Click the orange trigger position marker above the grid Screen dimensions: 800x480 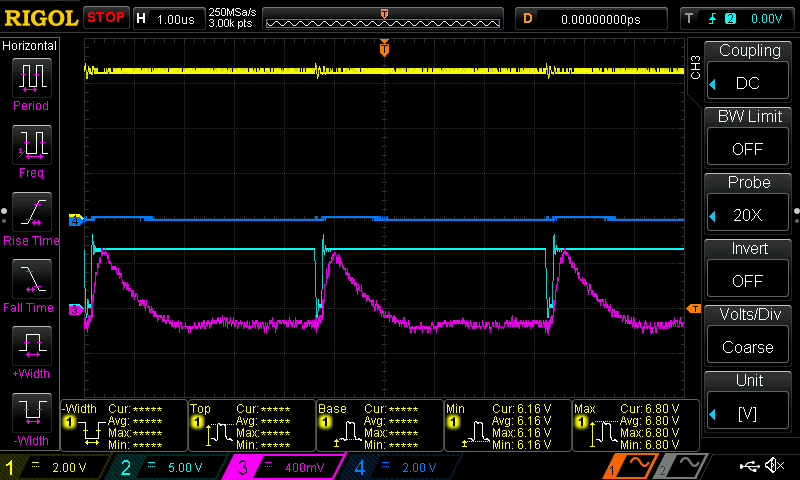point(384,48)
